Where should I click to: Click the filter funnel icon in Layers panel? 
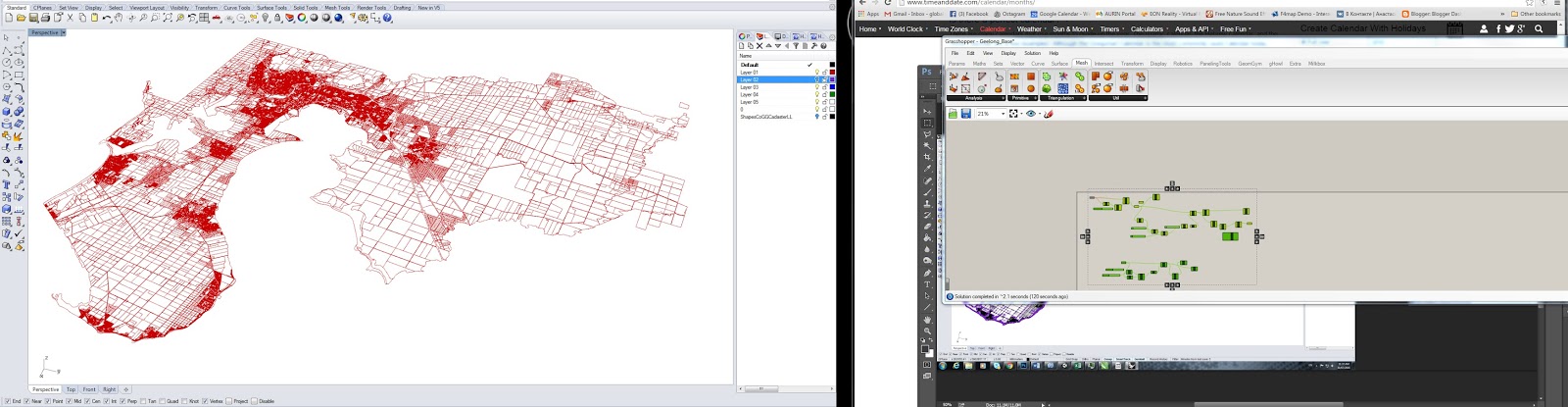(796, 45)
